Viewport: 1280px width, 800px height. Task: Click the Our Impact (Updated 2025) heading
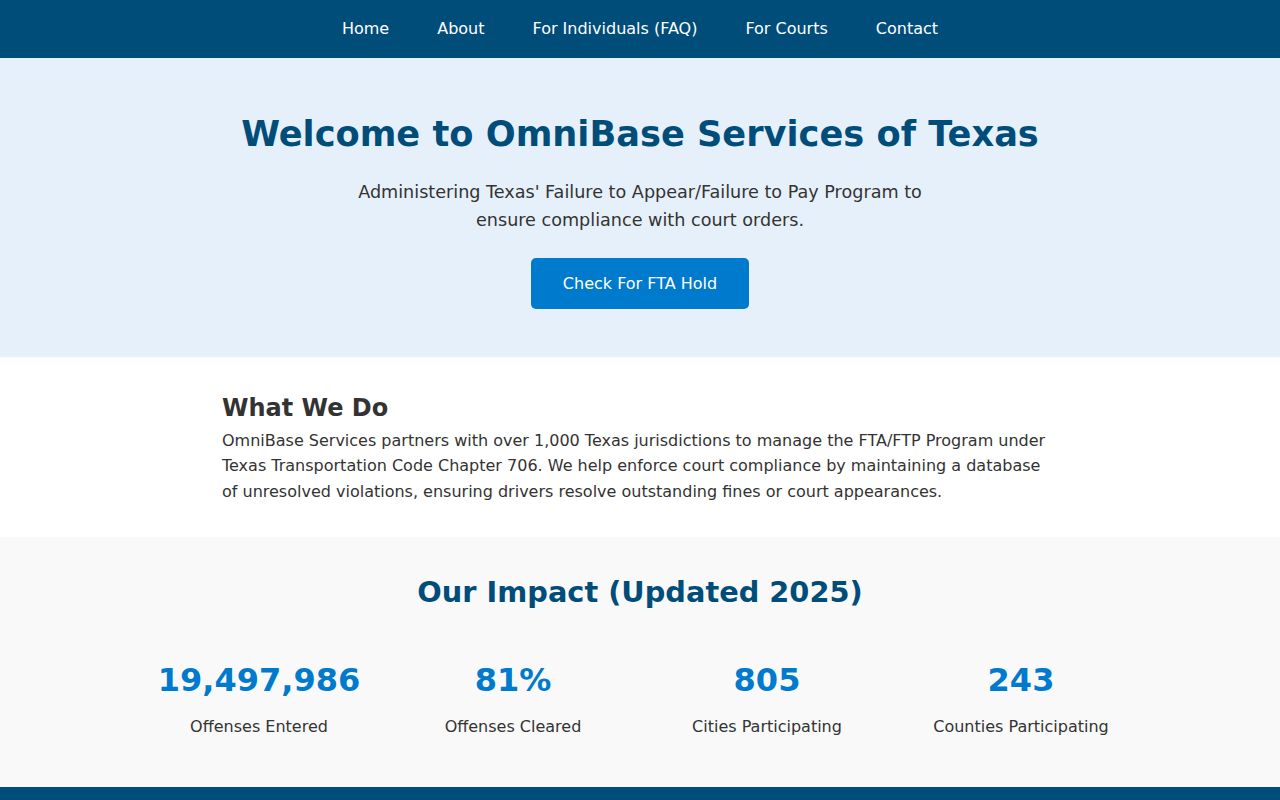[640, 592]
